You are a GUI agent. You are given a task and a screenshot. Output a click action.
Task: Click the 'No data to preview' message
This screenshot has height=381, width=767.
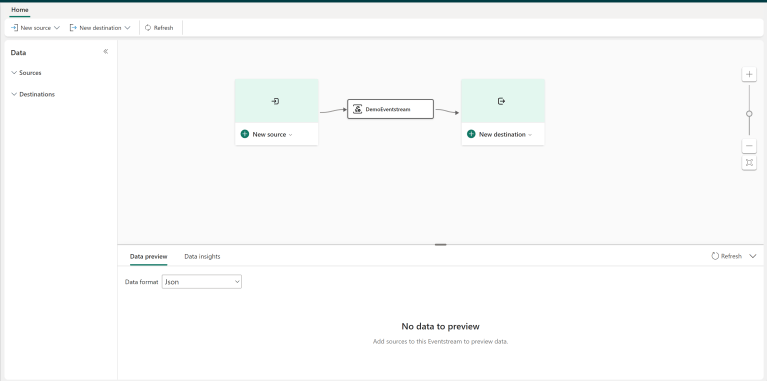tap(440, 326)
